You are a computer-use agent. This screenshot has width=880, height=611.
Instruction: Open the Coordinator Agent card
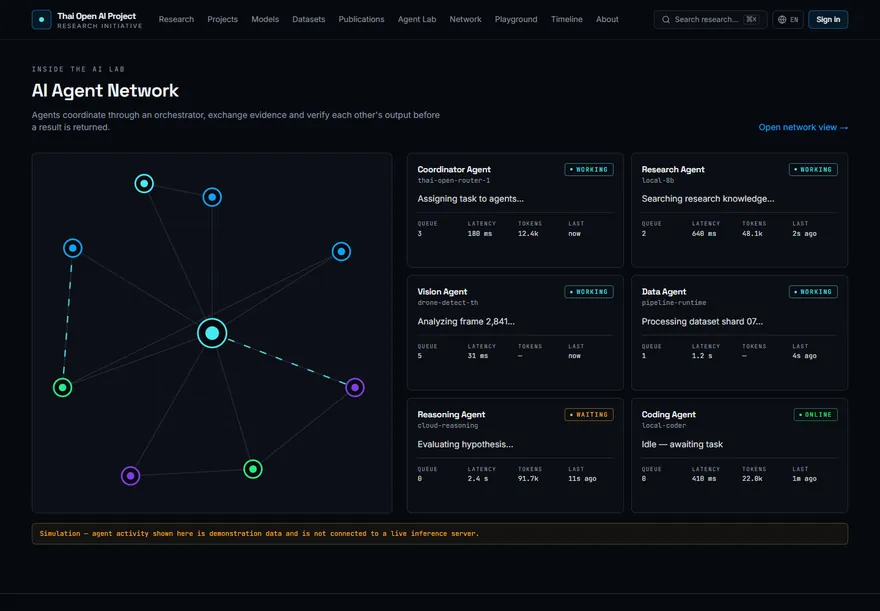click(x=515, y=210)
